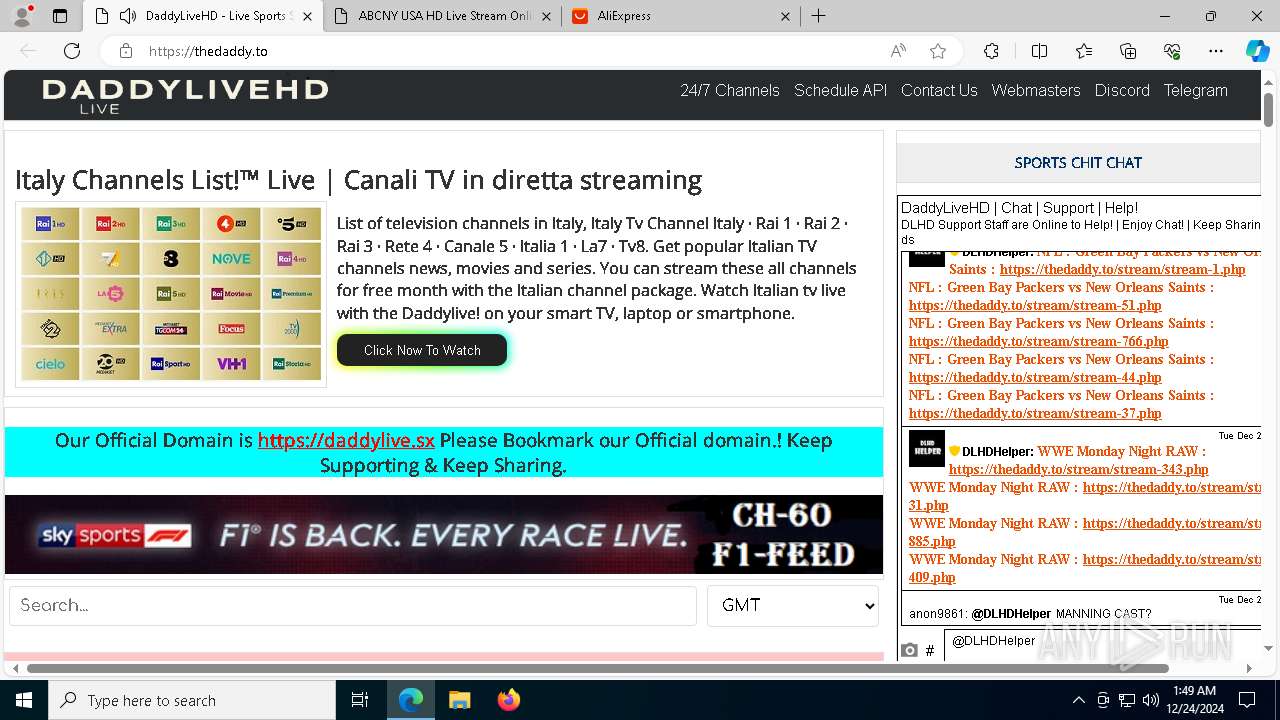Open Firefox from the taskbar

tap(508, 700)
